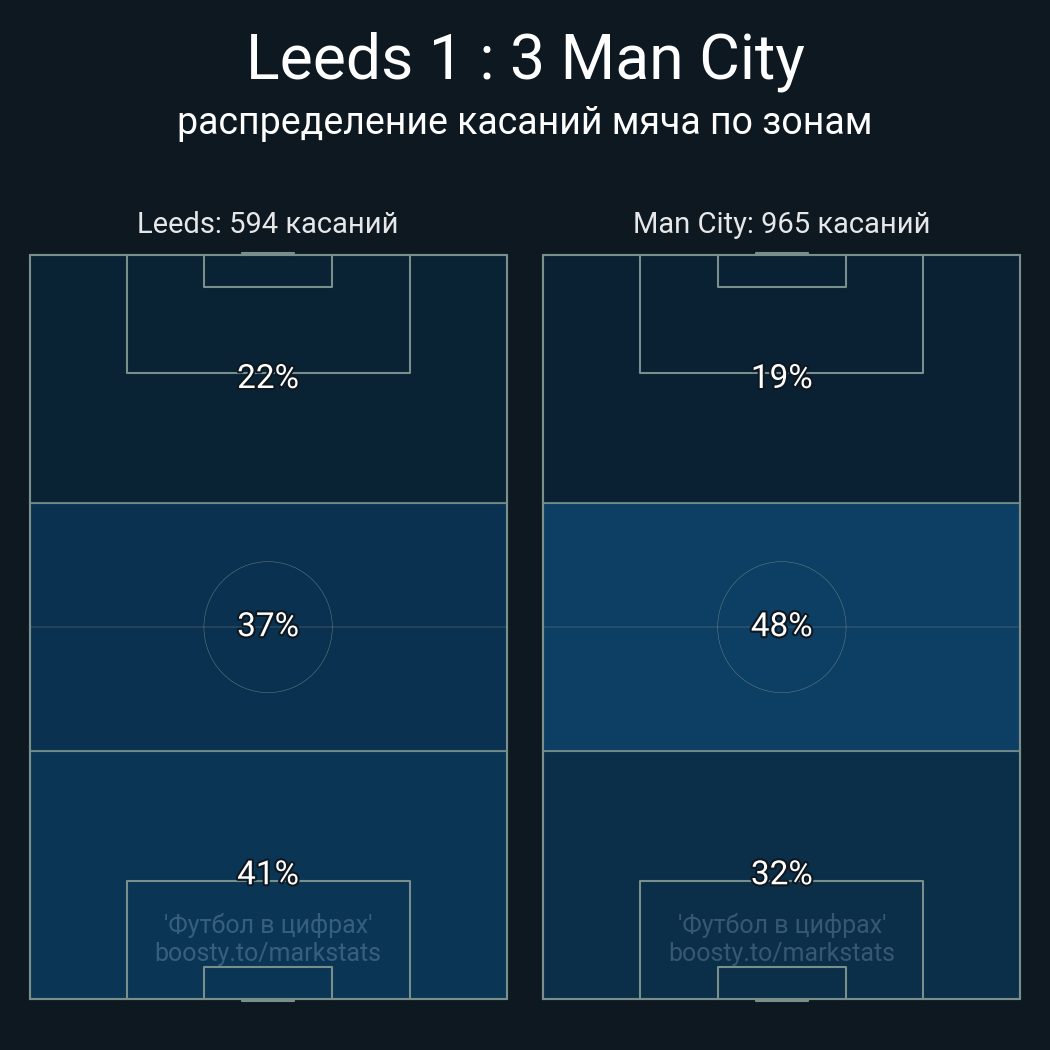Open the boosty.to/markstats link on the Man City pitch

[x=782, y=952]
